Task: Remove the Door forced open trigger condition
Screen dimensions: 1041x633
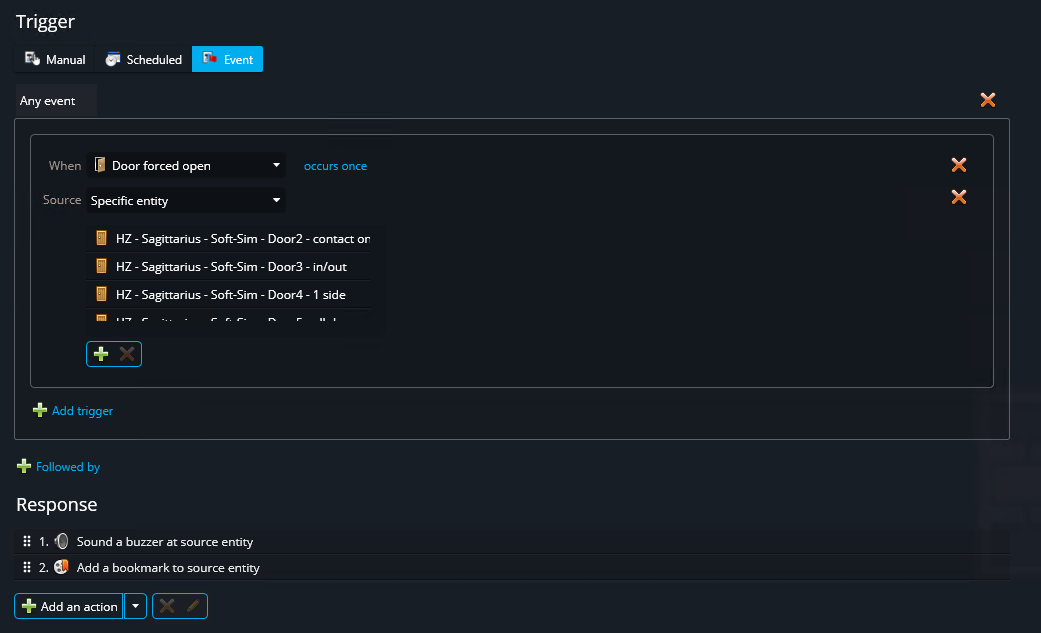Action: [958, 164]
